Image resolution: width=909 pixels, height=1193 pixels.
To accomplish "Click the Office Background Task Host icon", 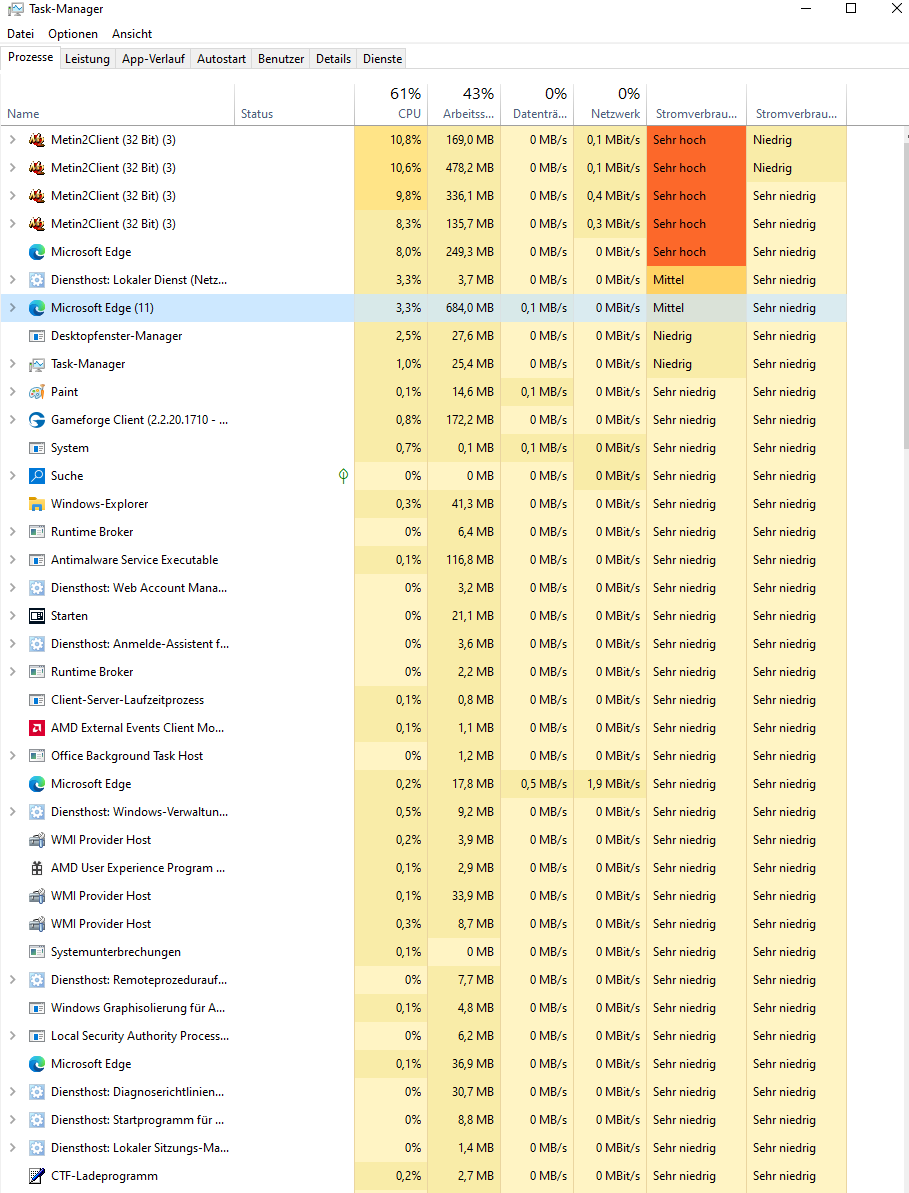I will pos(37,756).
